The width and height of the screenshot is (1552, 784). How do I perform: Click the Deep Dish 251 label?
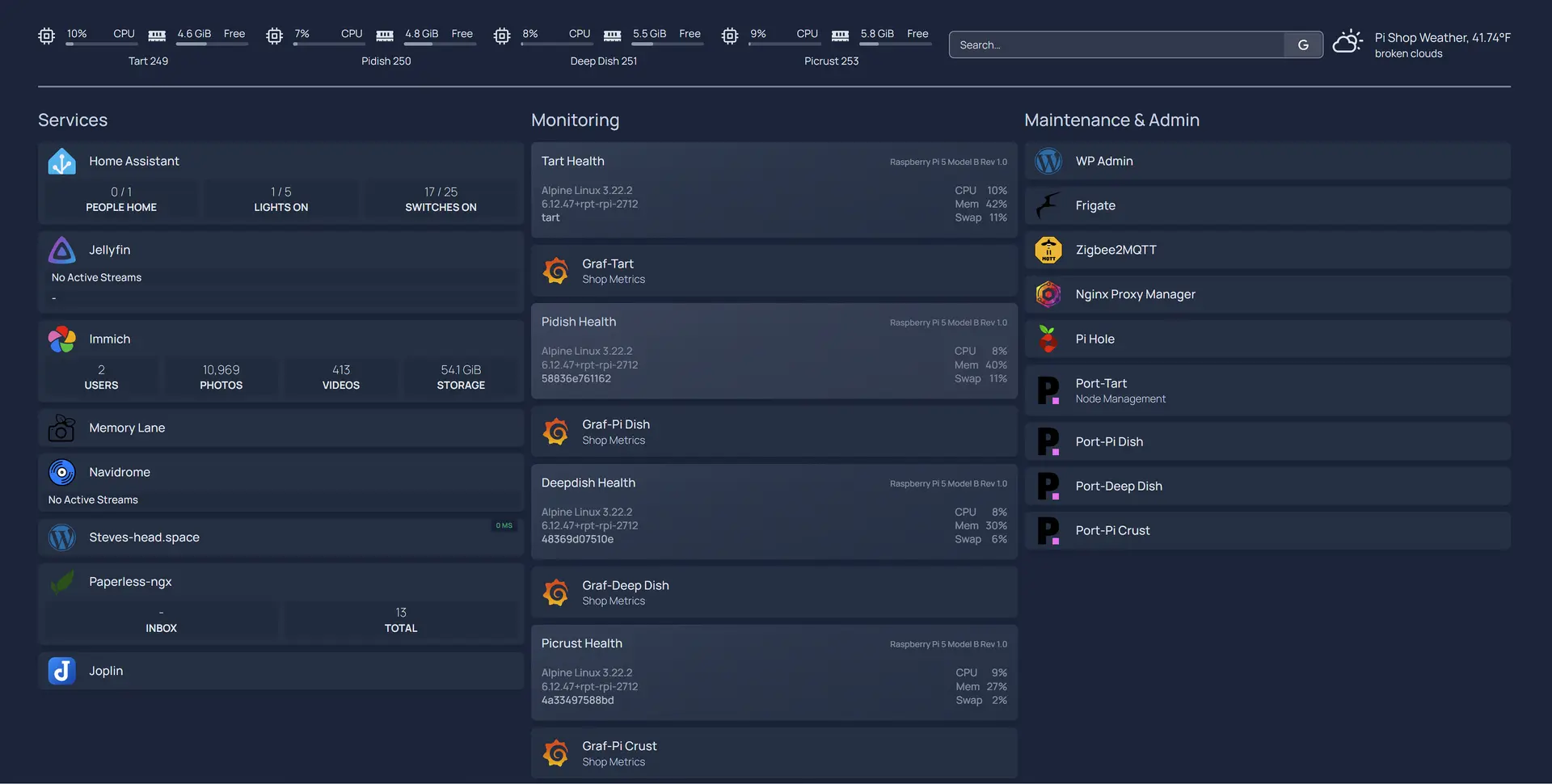(603, 61)
